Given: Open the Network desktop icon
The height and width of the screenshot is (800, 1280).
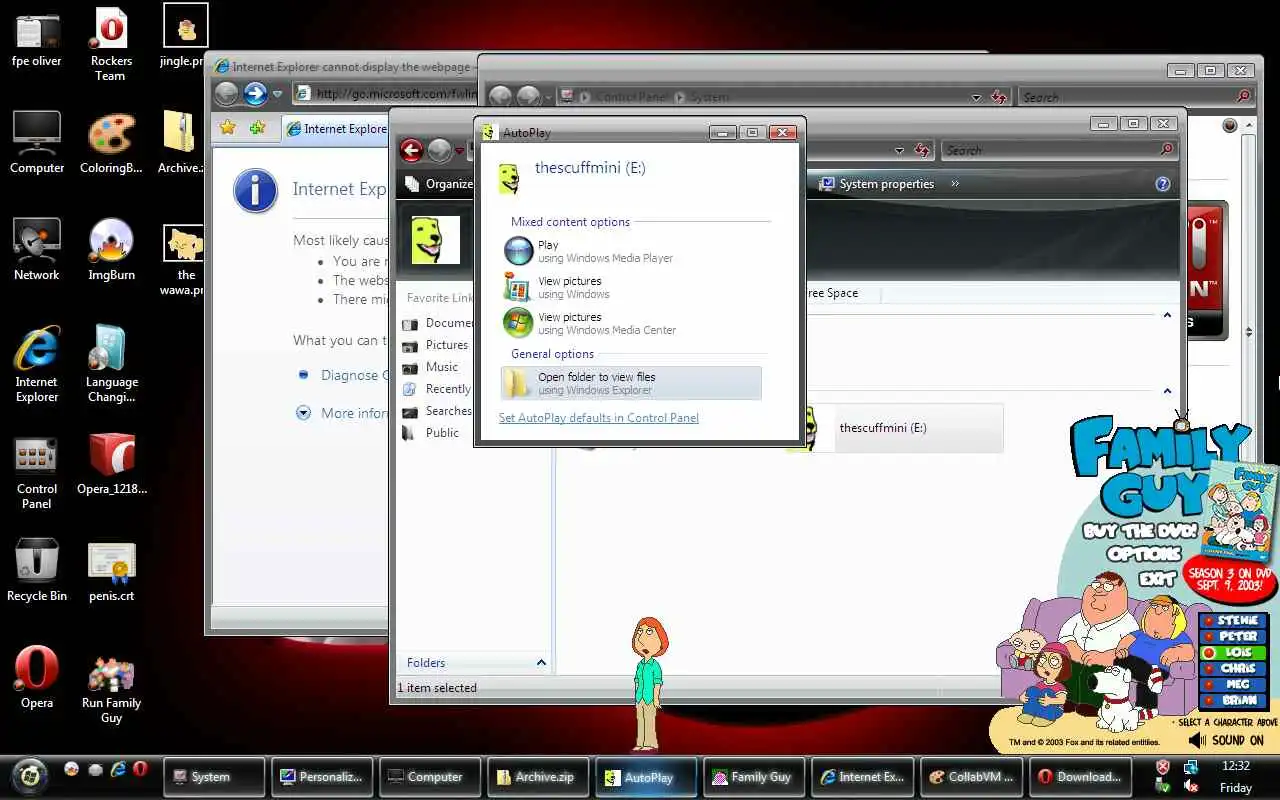Looking at the screenshot, I should click(x=37, y=250).
